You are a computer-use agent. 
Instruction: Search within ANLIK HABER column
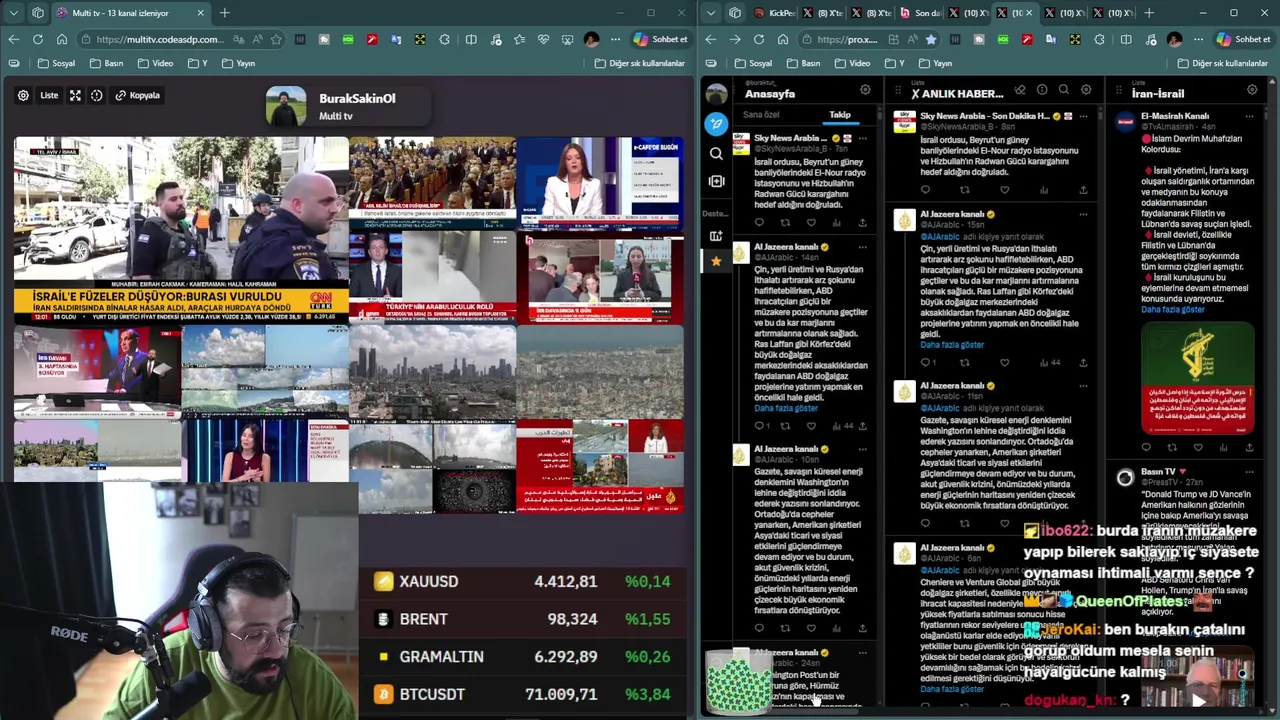point(1064,90)
